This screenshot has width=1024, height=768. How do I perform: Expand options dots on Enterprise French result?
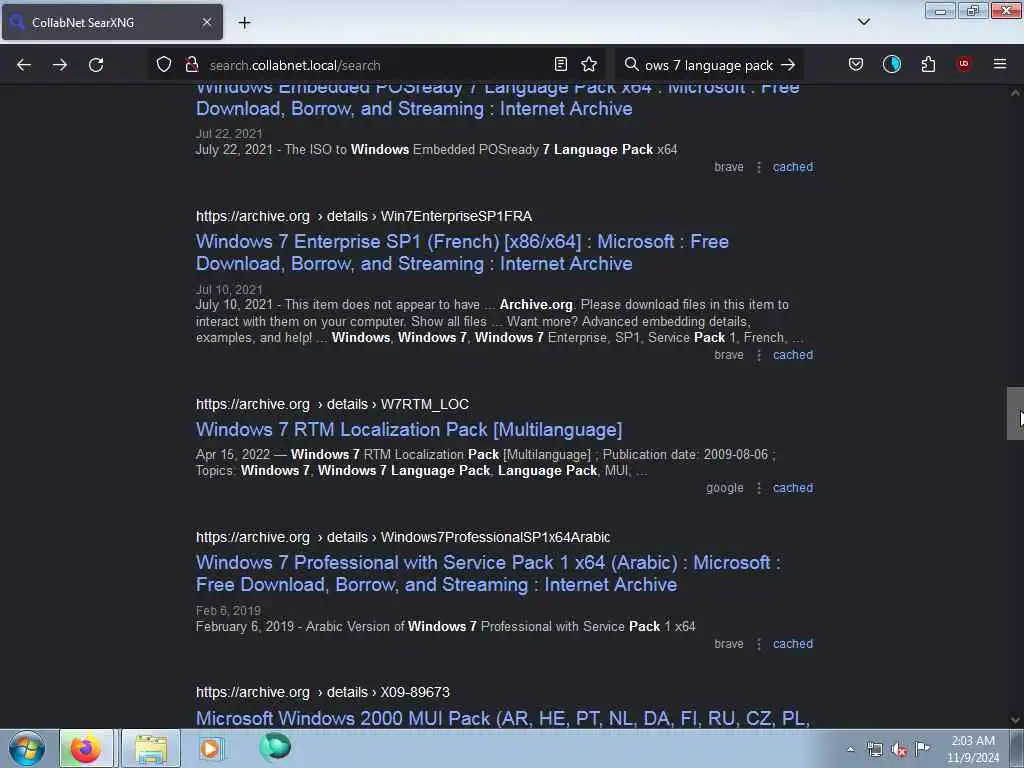759,355
